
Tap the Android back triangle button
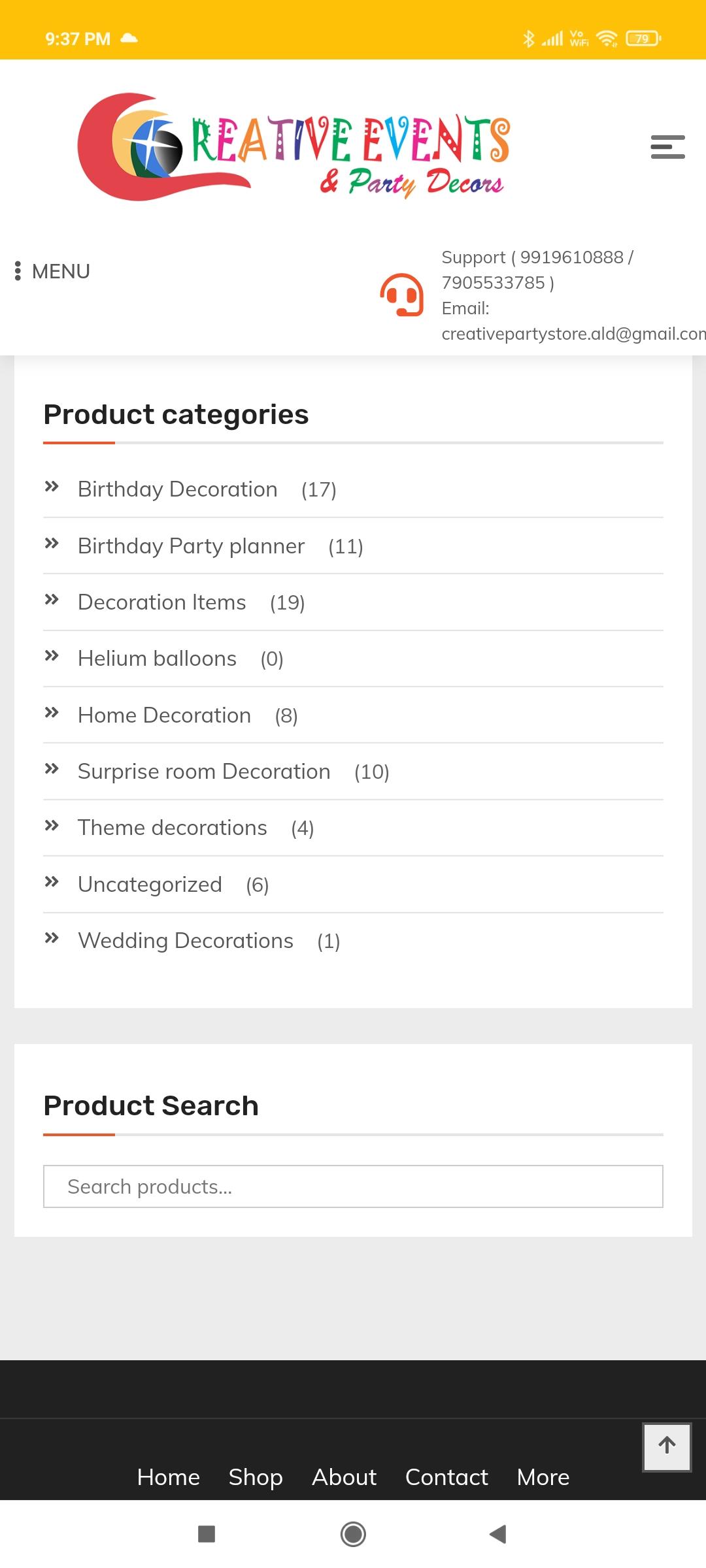498,1534
